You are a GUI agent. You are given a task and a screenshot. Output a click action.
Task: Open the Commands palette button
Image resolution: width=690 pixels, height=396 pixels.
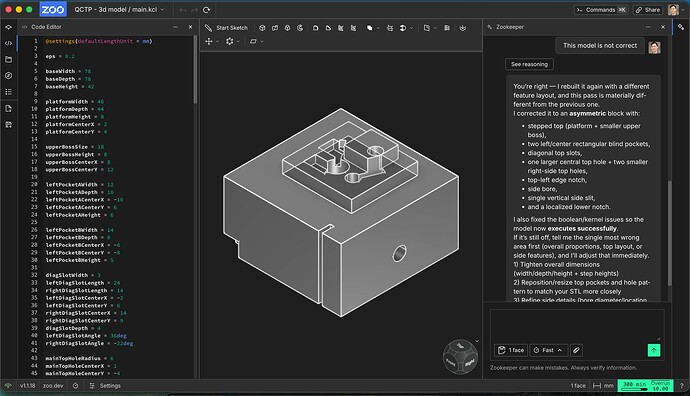click(602, 10)
